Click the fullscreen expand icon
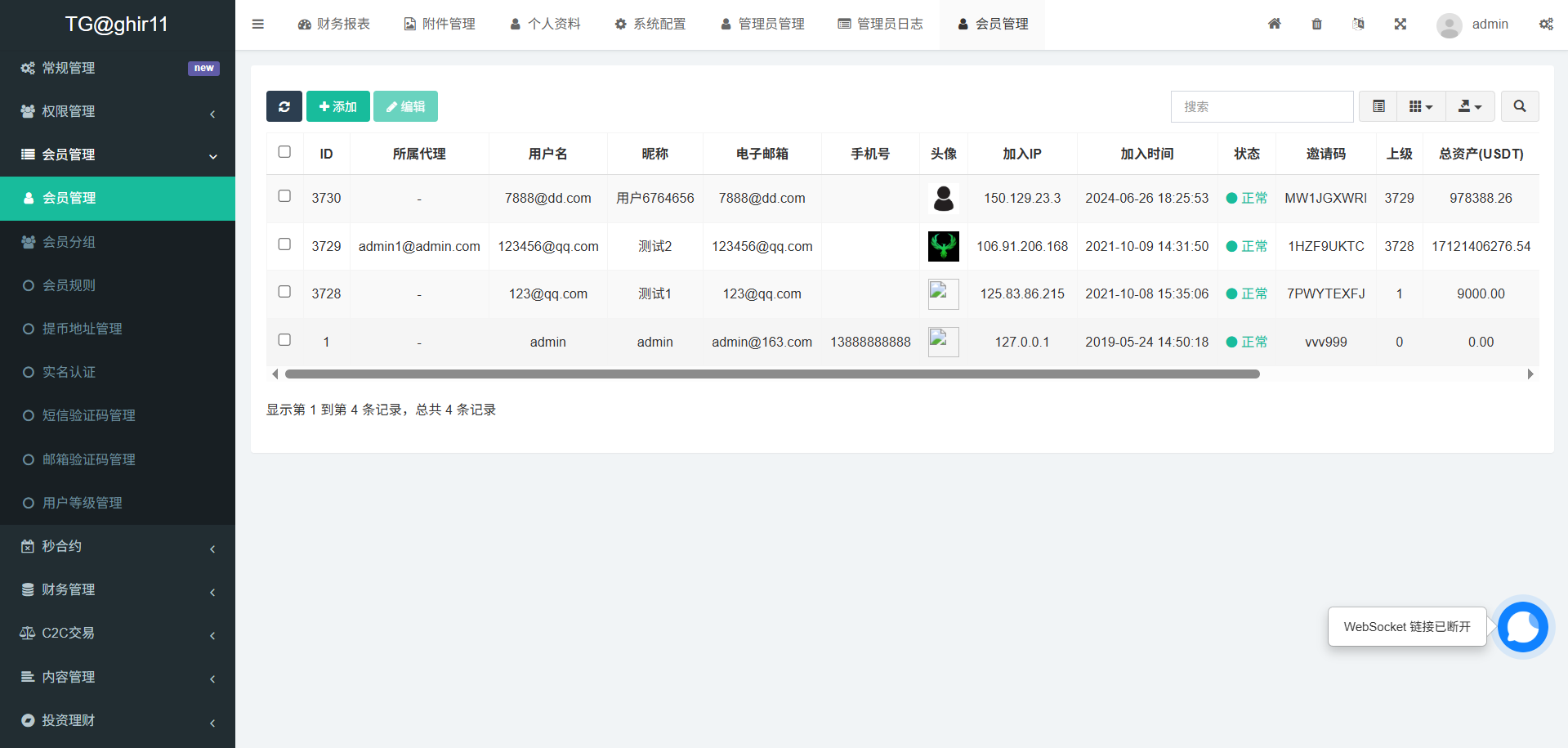This screenshot has width=1568, height=748. point(1400,25)
